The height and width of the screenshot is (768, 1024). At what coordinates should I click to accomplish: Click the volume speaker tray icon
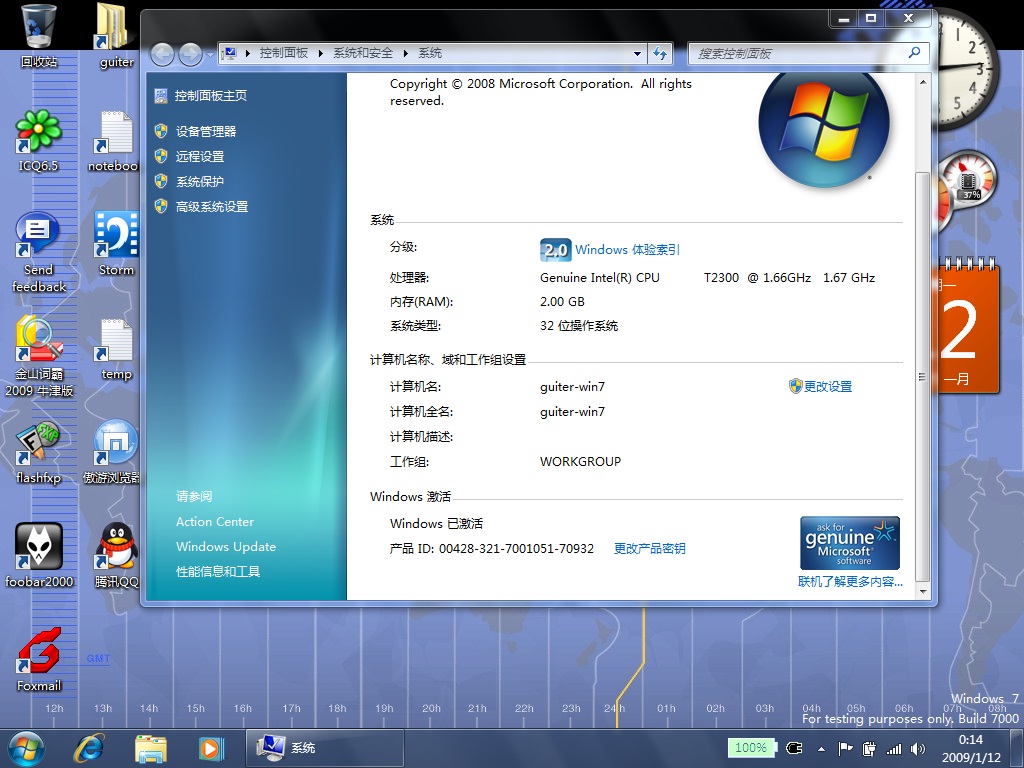[918, 749]
